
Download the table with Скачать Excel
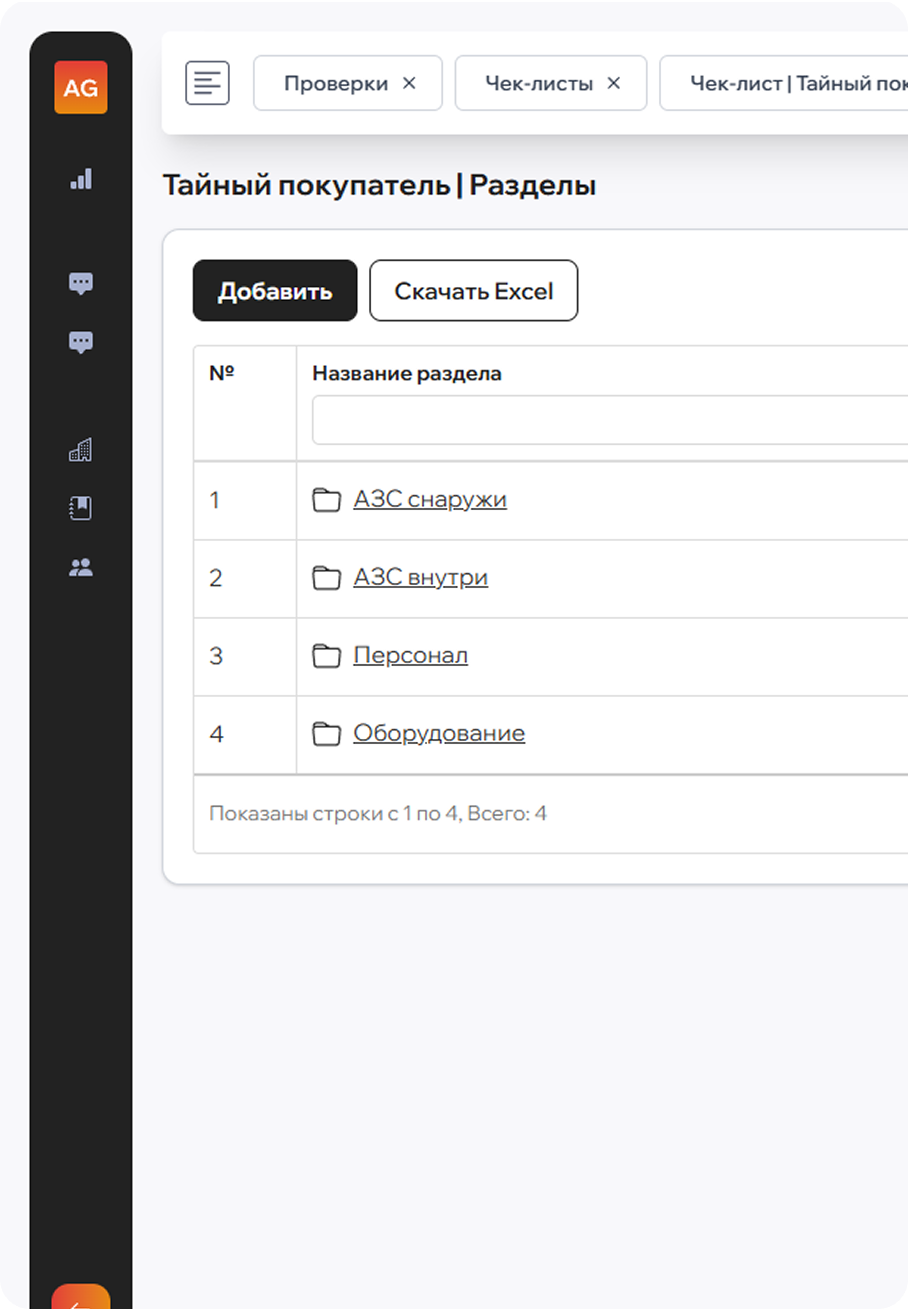tap(474, 291)
